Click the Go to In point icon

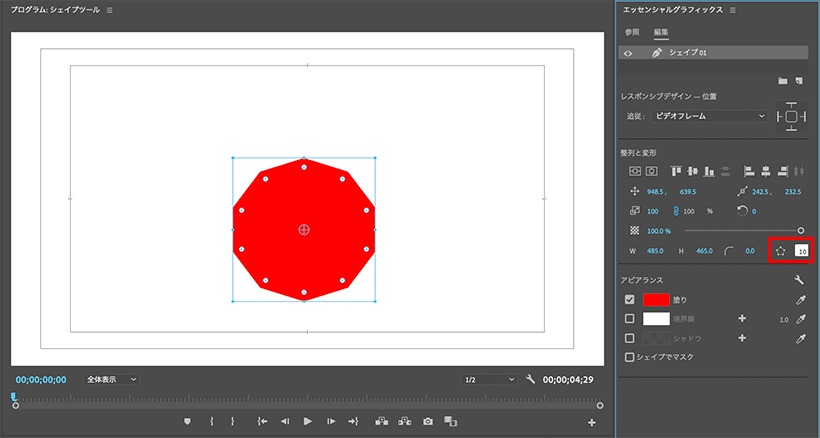(x=263, y=421)
